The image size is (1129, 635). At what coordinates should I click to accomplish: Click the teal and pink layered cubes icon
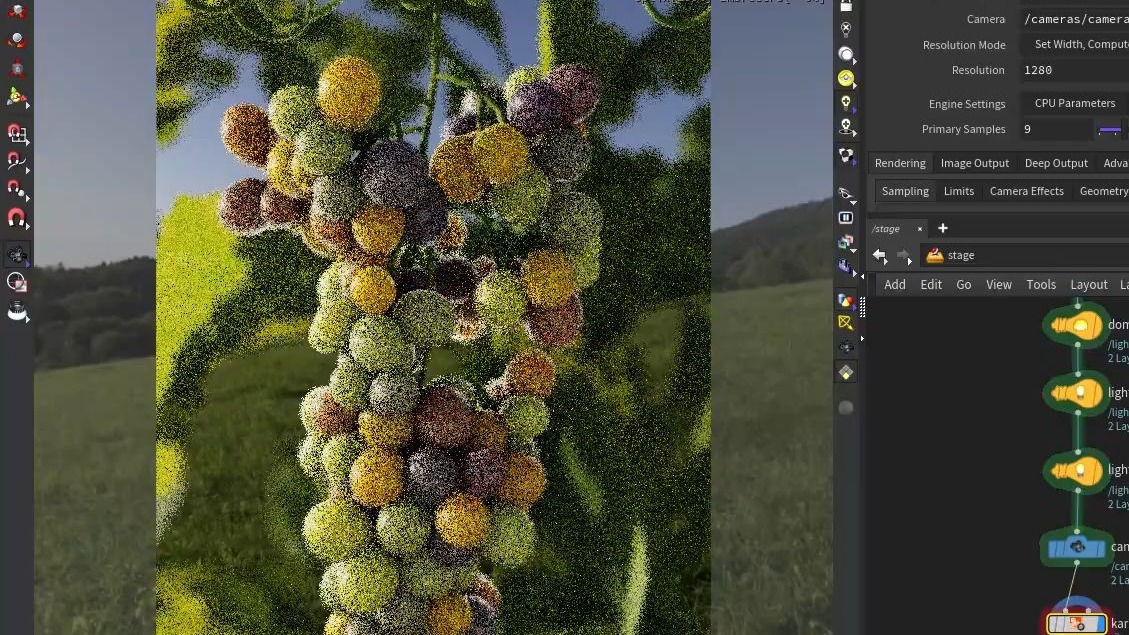pyautogui.click(x=846, y=242)
